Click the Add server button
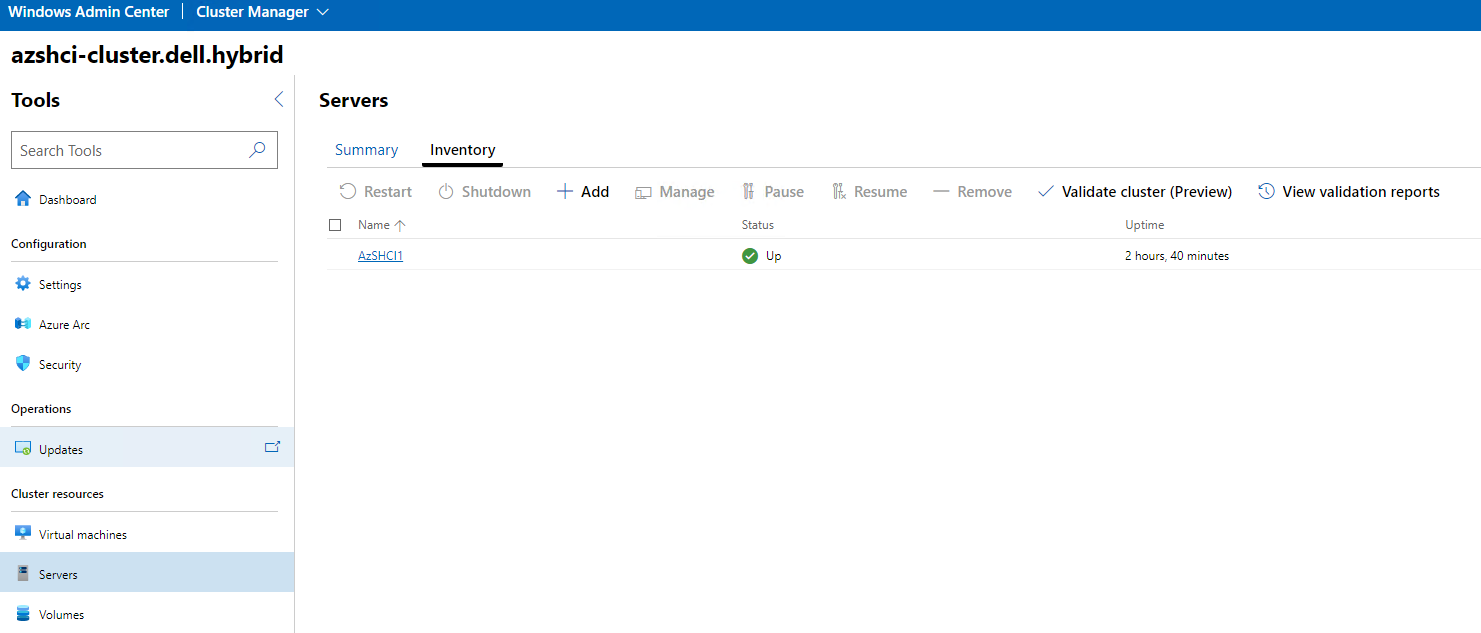The image size is (1481, 633). pos(583,191)
